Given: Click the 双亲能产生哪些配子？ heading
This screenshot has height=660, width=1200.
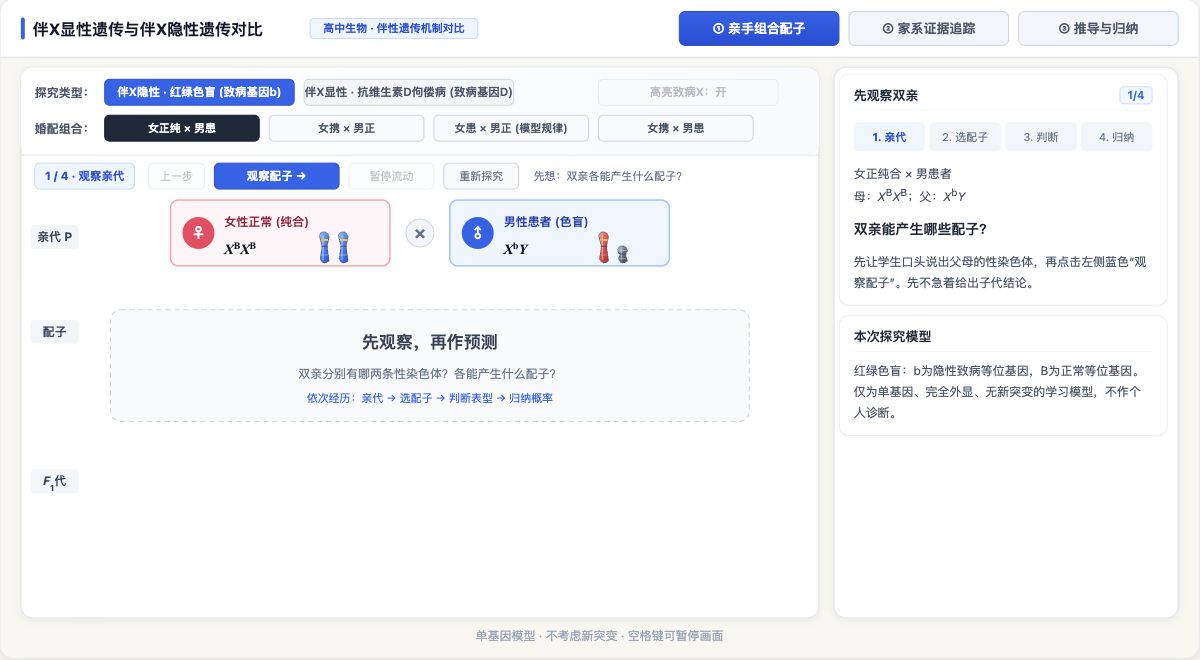Looking at the screenshot, I should pos(921,229).
